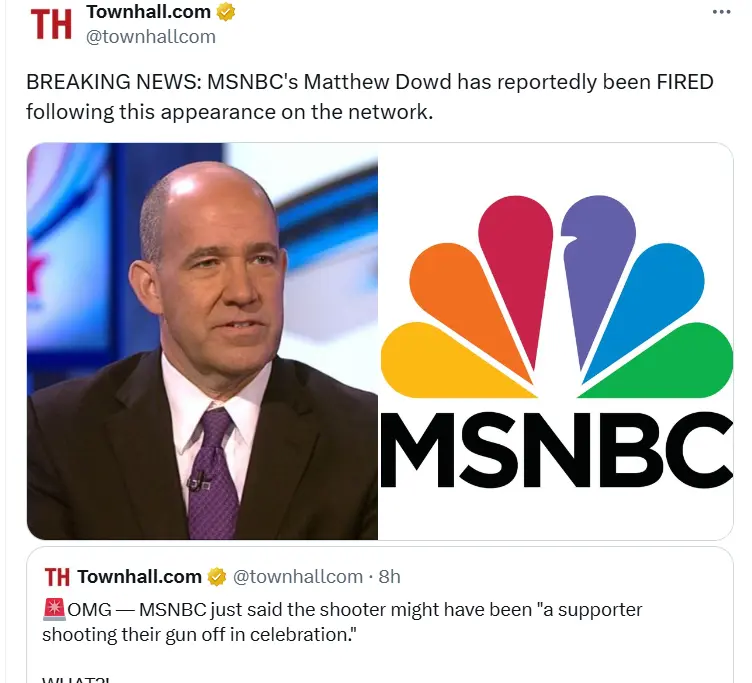Click the quoted tweet's @townhallcom handle
Image resolution: width=752 pixels, height=683 pixels.
point(298,577)
